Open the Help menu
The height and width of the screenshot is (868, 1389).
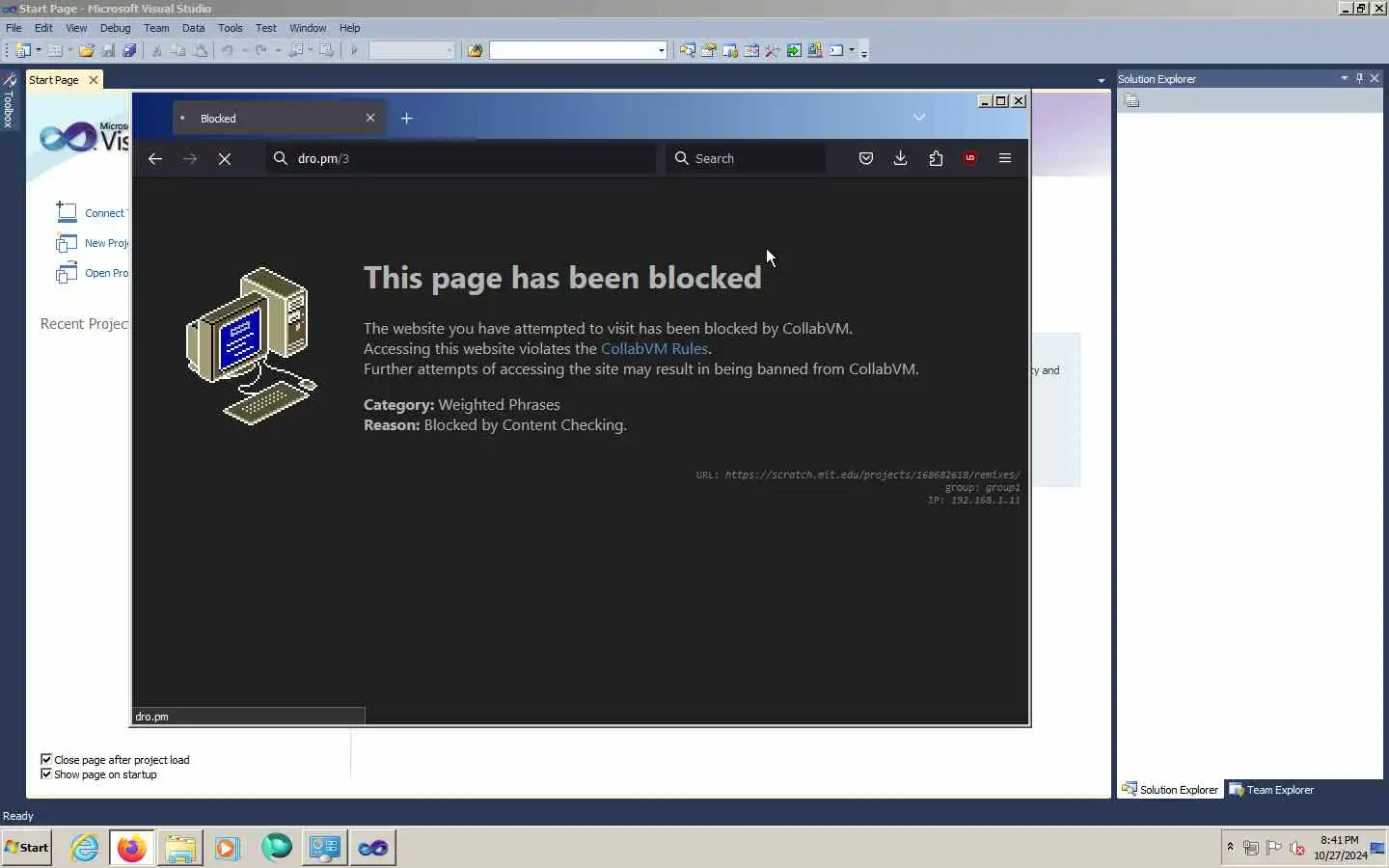[349, 28]
